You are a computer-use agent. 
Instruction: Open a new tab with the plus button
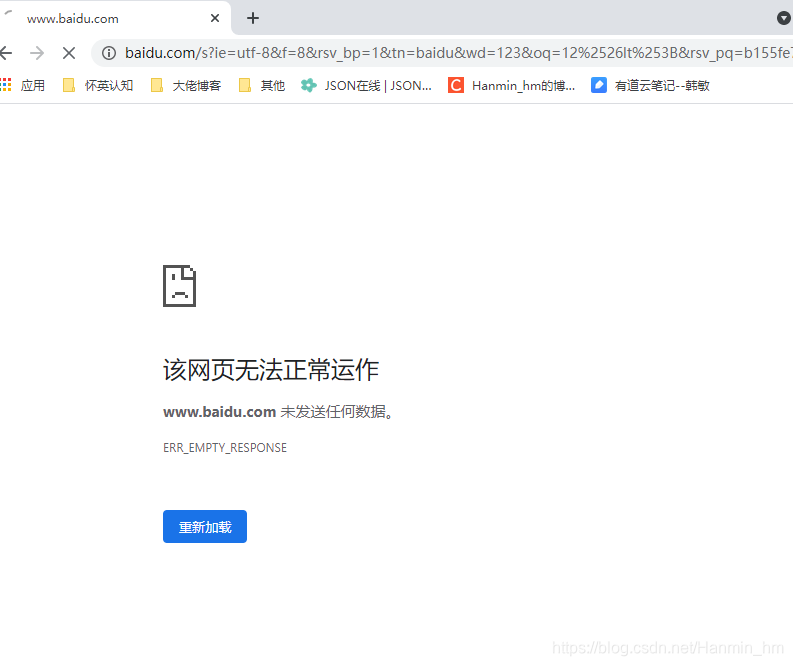coord(253,18)
